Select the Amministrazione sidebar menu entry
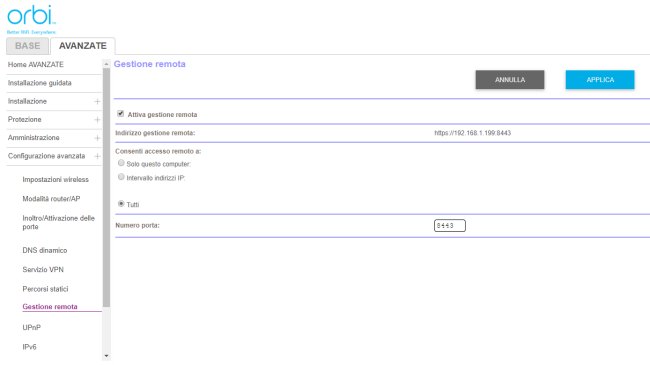650x365 pixels. pyautogui.click(x=34, y=138)
